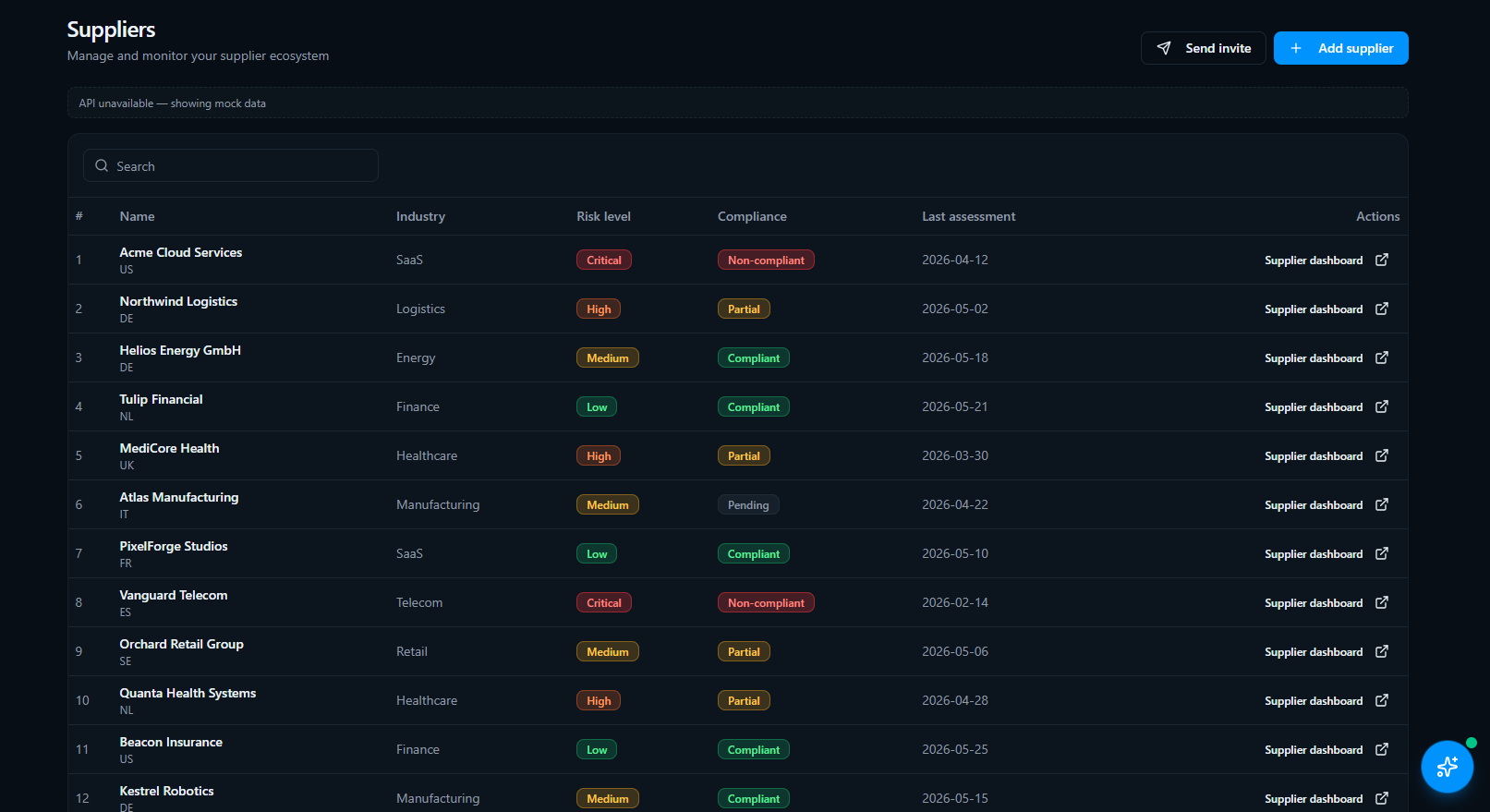Open external link icon for Northwind Logistics
The width and height of the screenshot is (1490, 812).
coord(1382,309)
